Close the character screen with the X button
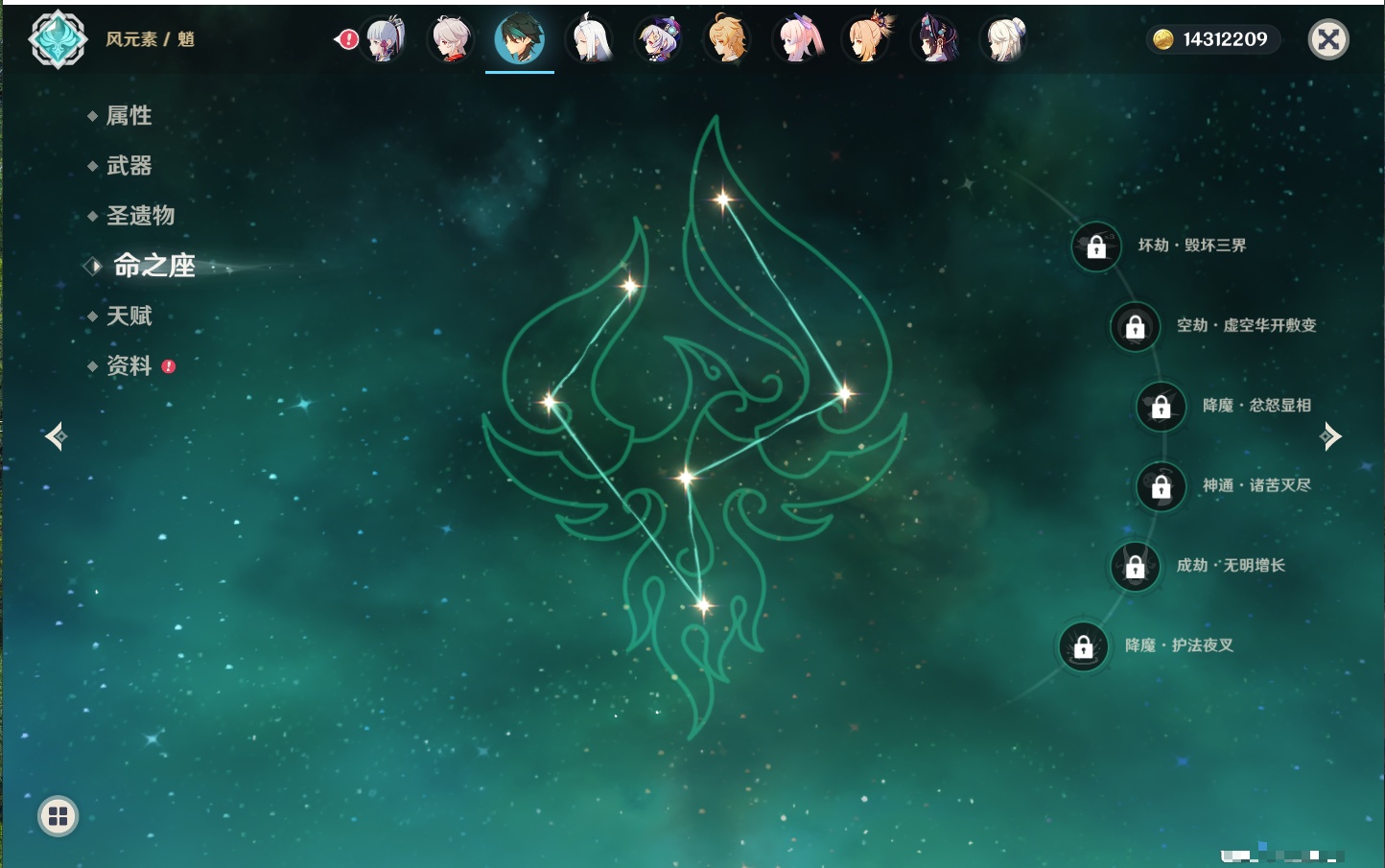This screenshot has height=868, width=1385. 1329,39
